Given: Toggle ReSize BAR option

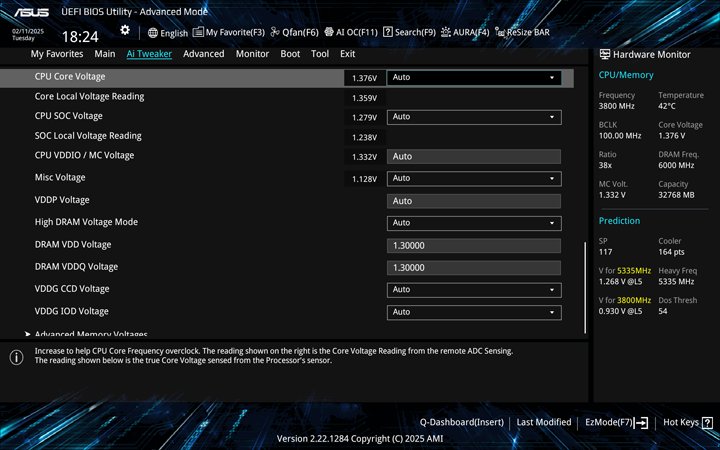Looking at the screenshot, I should coord(500,32).
